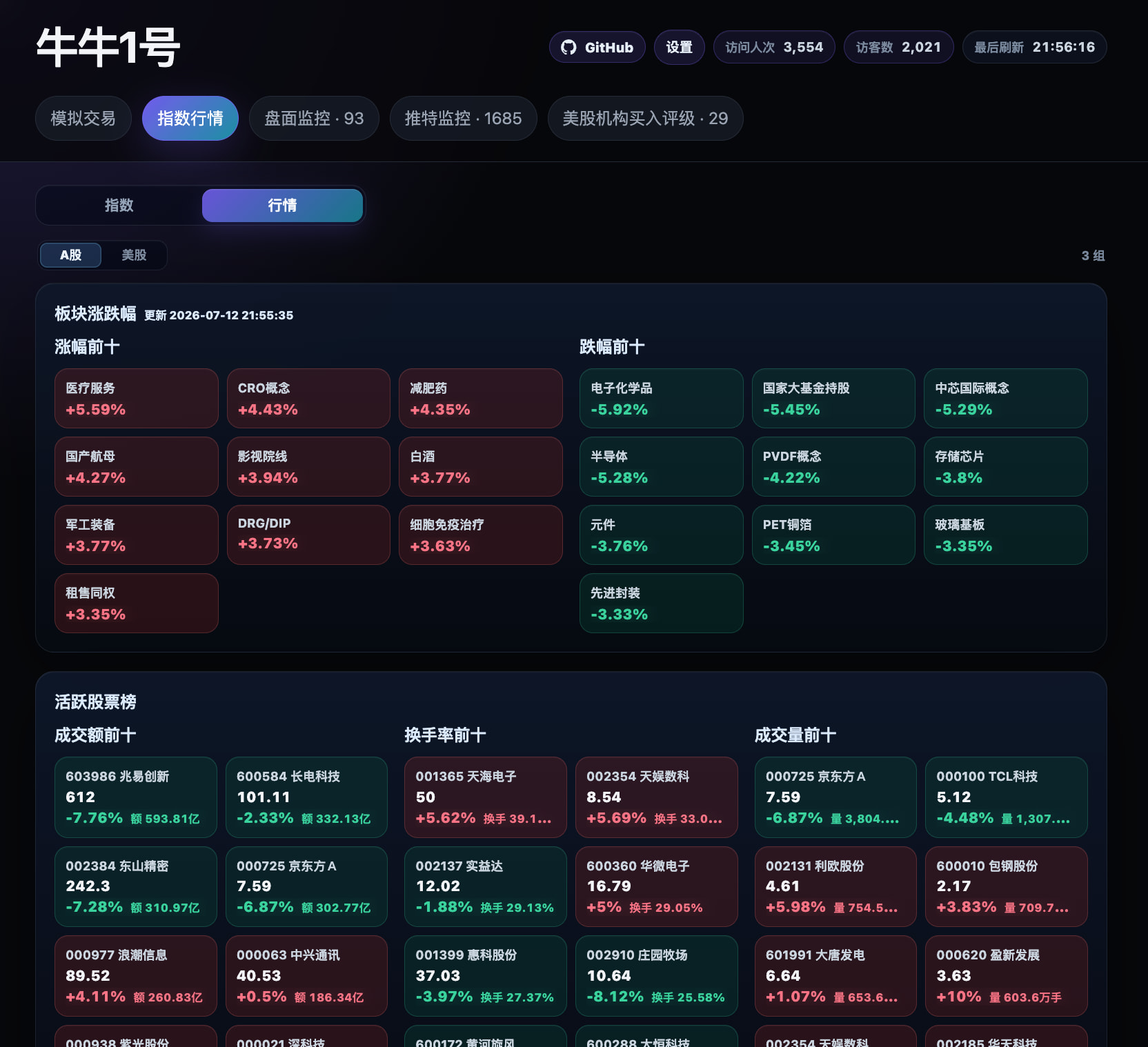Click the 002354 天娱数科 card priced 8.54
1148x1047 pixels.
coord(657,797)
